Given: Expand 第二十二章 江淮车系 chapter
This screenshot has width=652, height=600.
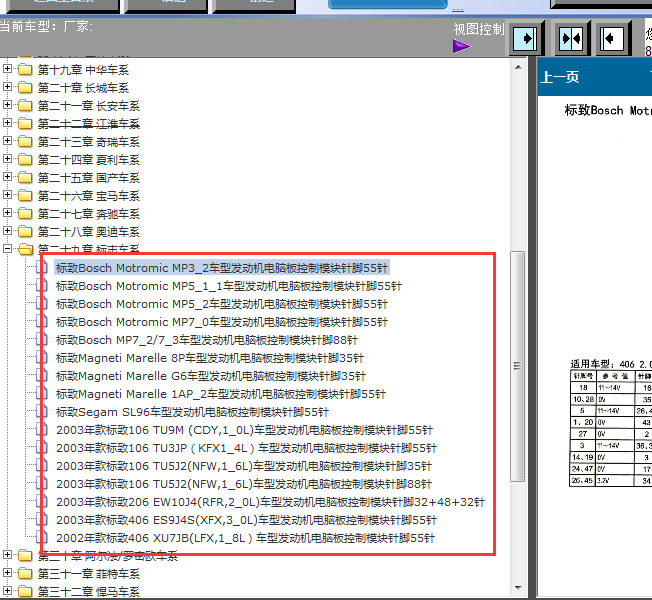Looking at the screenshot, I should tap(7, 123).
